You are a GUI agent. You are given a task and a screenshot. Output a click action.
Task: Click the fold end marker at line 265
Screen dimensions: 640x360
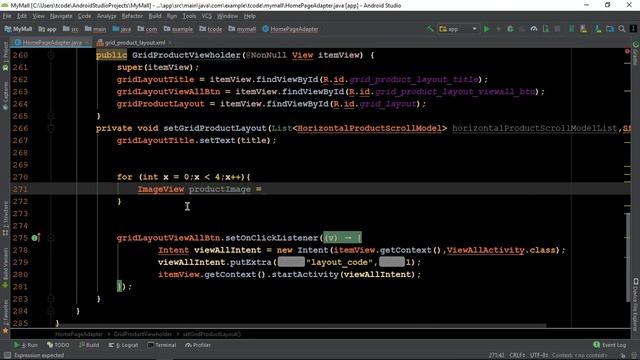pos(51,116)
